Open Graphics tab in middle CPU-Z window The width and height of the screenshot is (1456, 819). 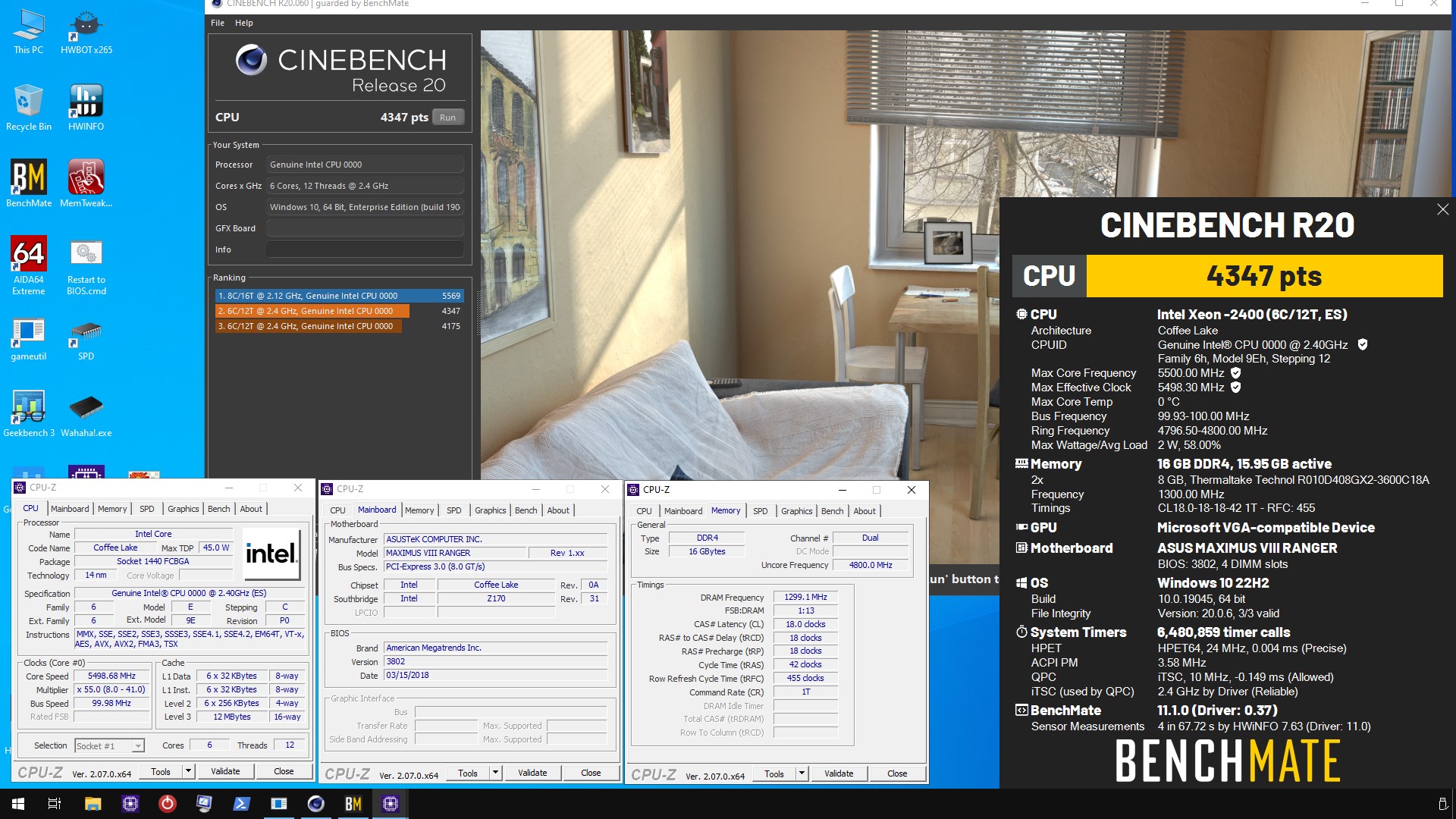(x=490, y=510)
